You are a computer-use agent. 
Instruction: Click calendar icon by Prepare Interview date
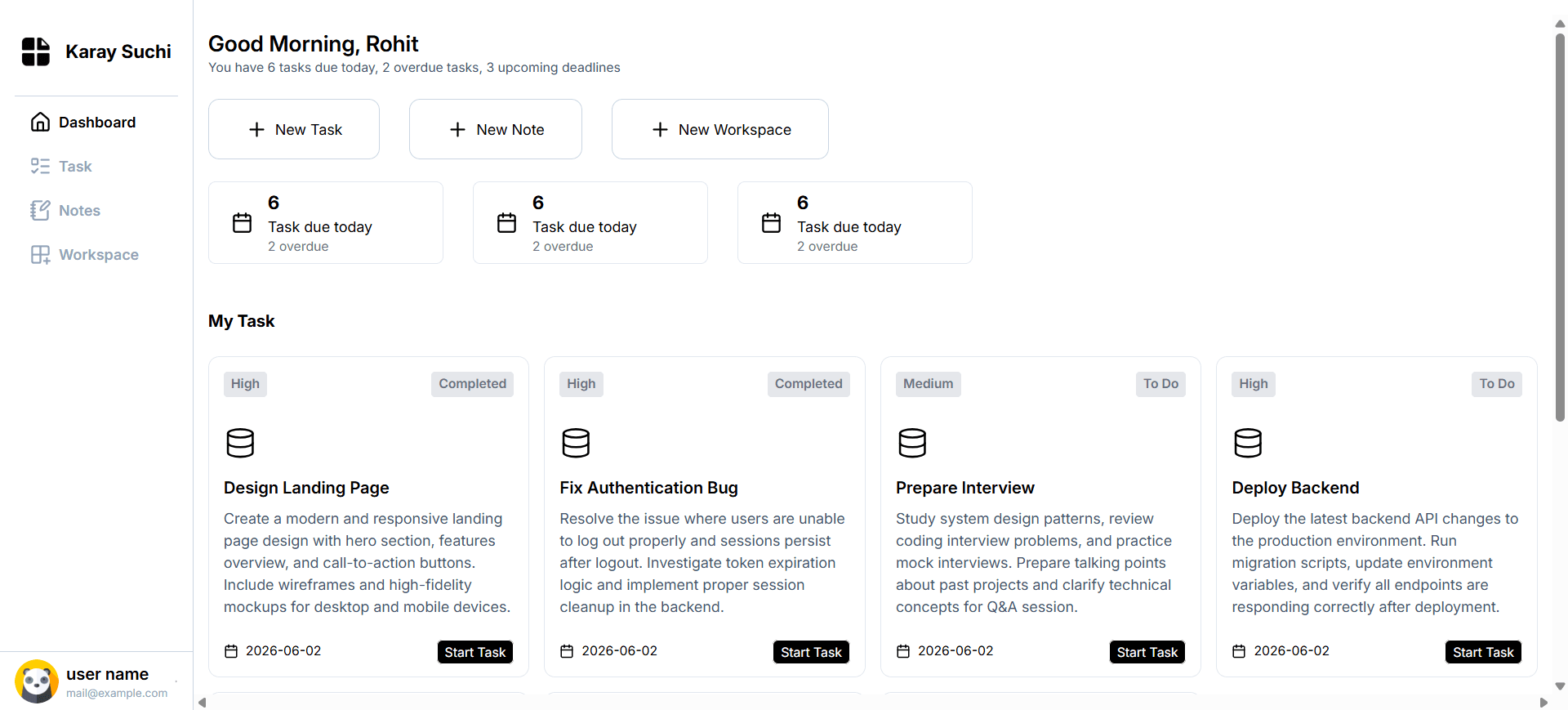coord(903,651)
